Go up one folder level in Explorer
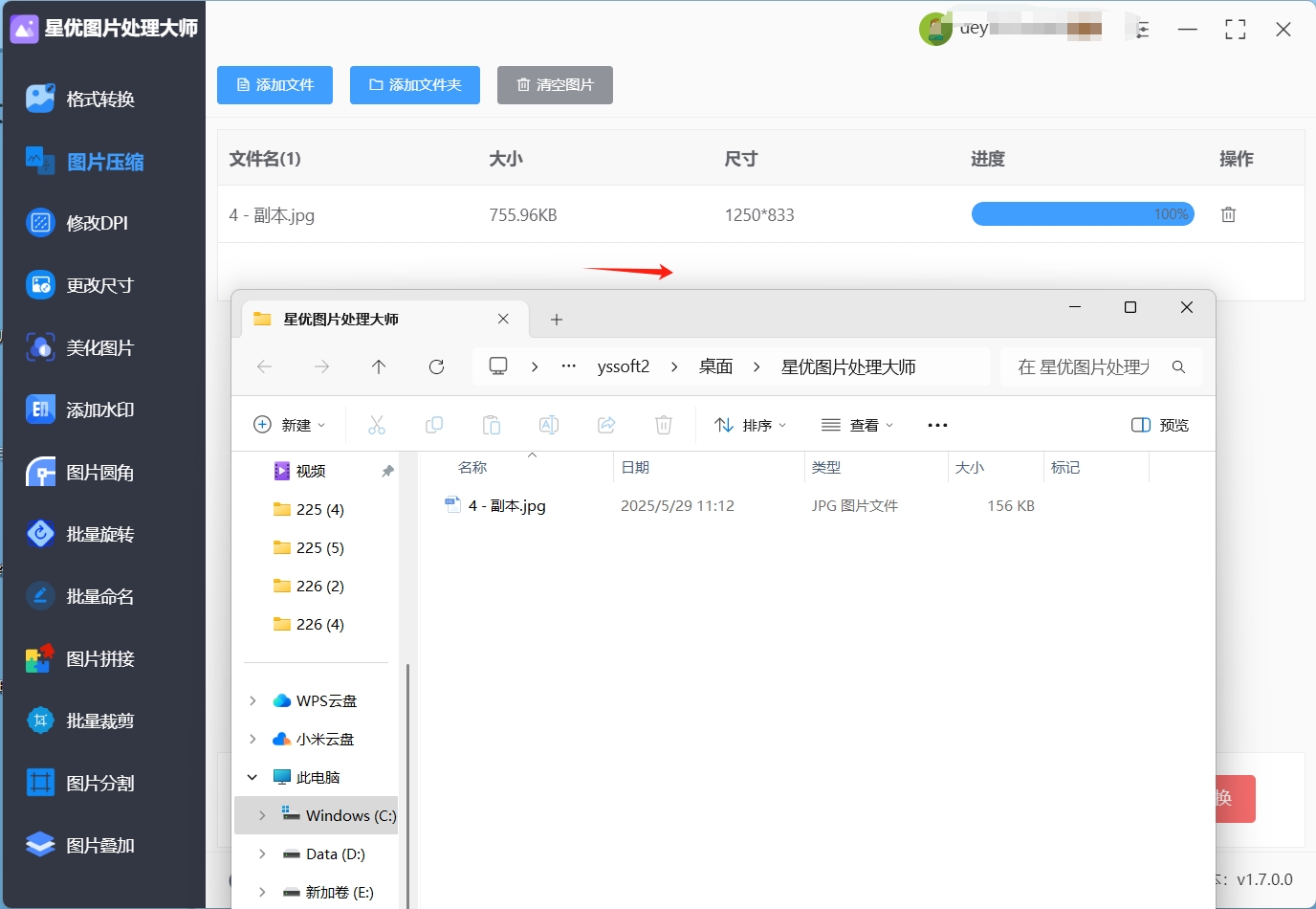 coord(379,366)
